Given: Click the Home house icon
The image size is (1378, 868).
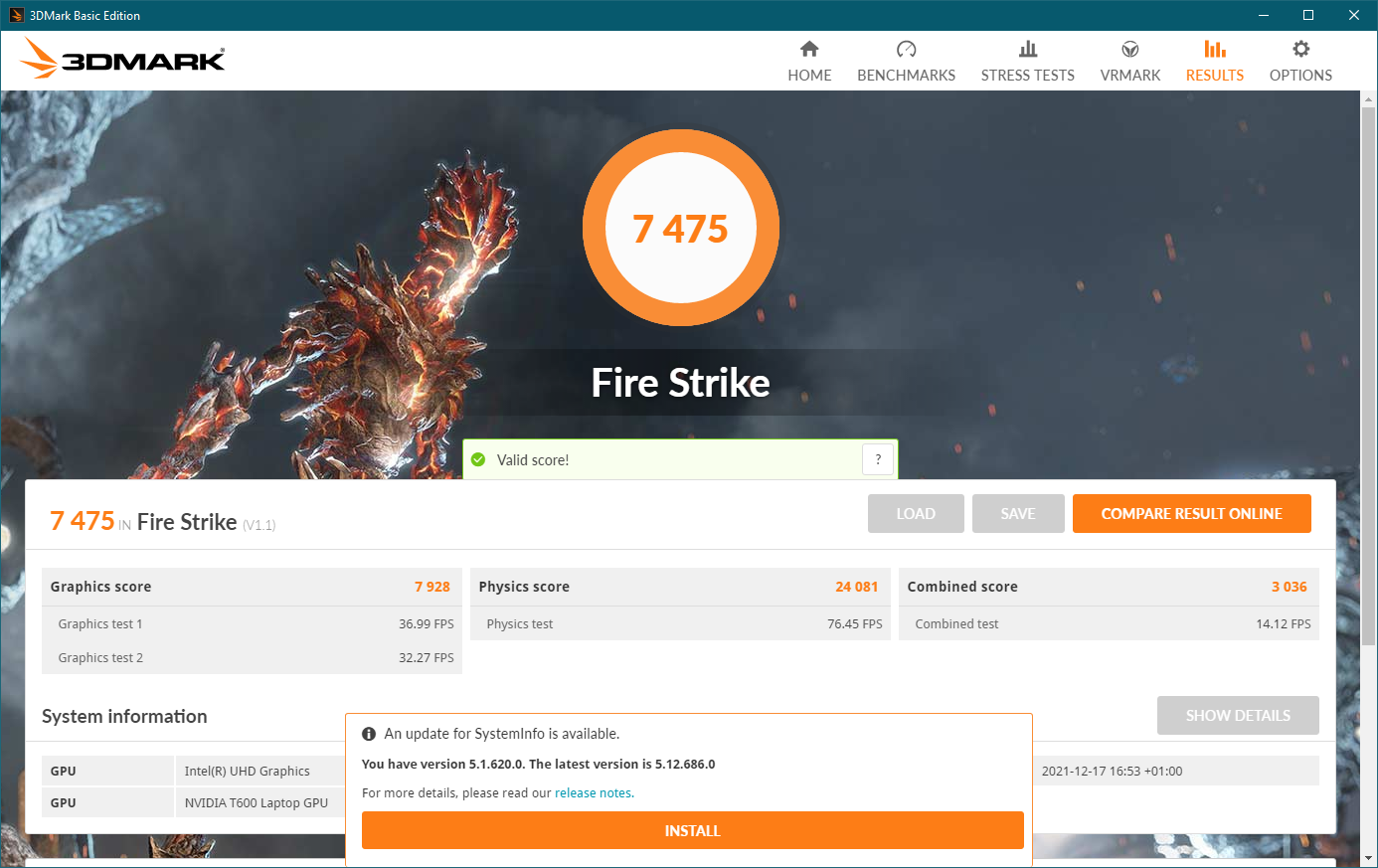Looking at the screenshot, I should [809, 49].
